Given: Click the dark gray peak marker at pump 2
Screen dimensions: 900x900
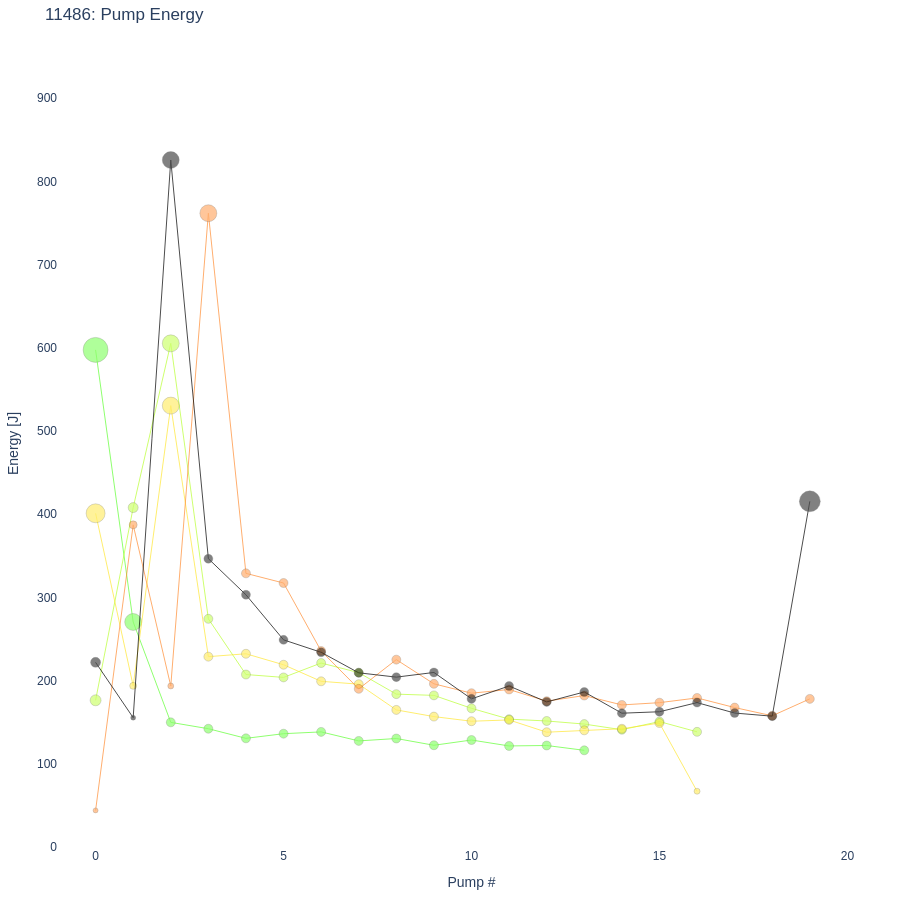Looking at the screenshot, I should click(171, 160).
